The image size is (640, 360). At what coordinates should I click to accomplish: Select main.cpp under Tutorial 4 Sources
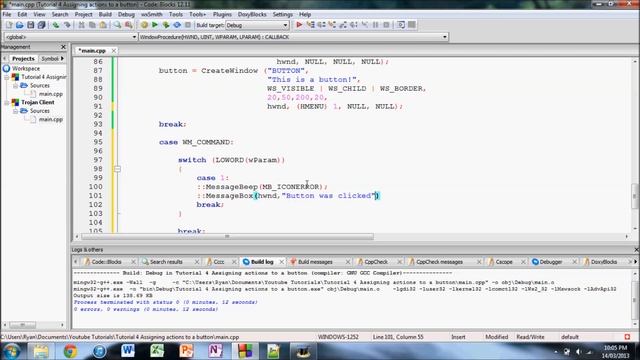(51, 94)
